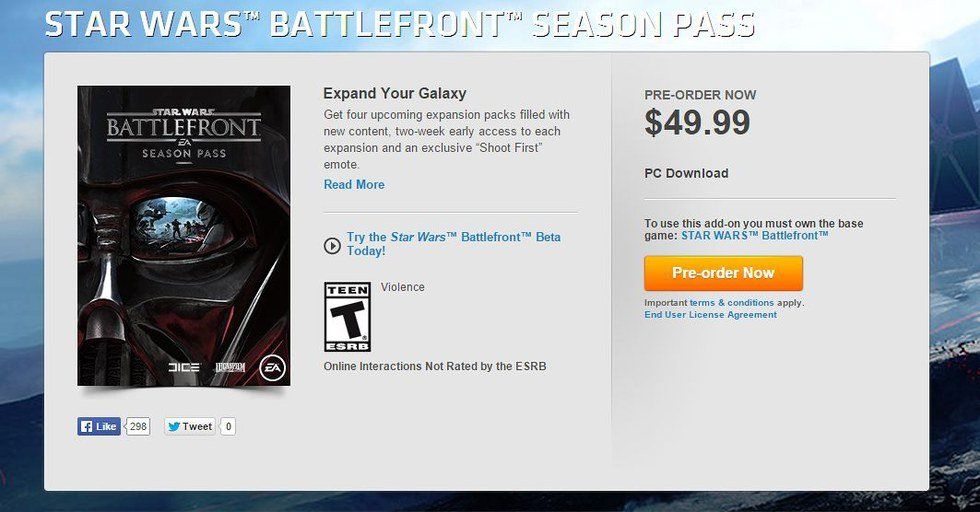Click the Facebook Like button

coord(99,426)
